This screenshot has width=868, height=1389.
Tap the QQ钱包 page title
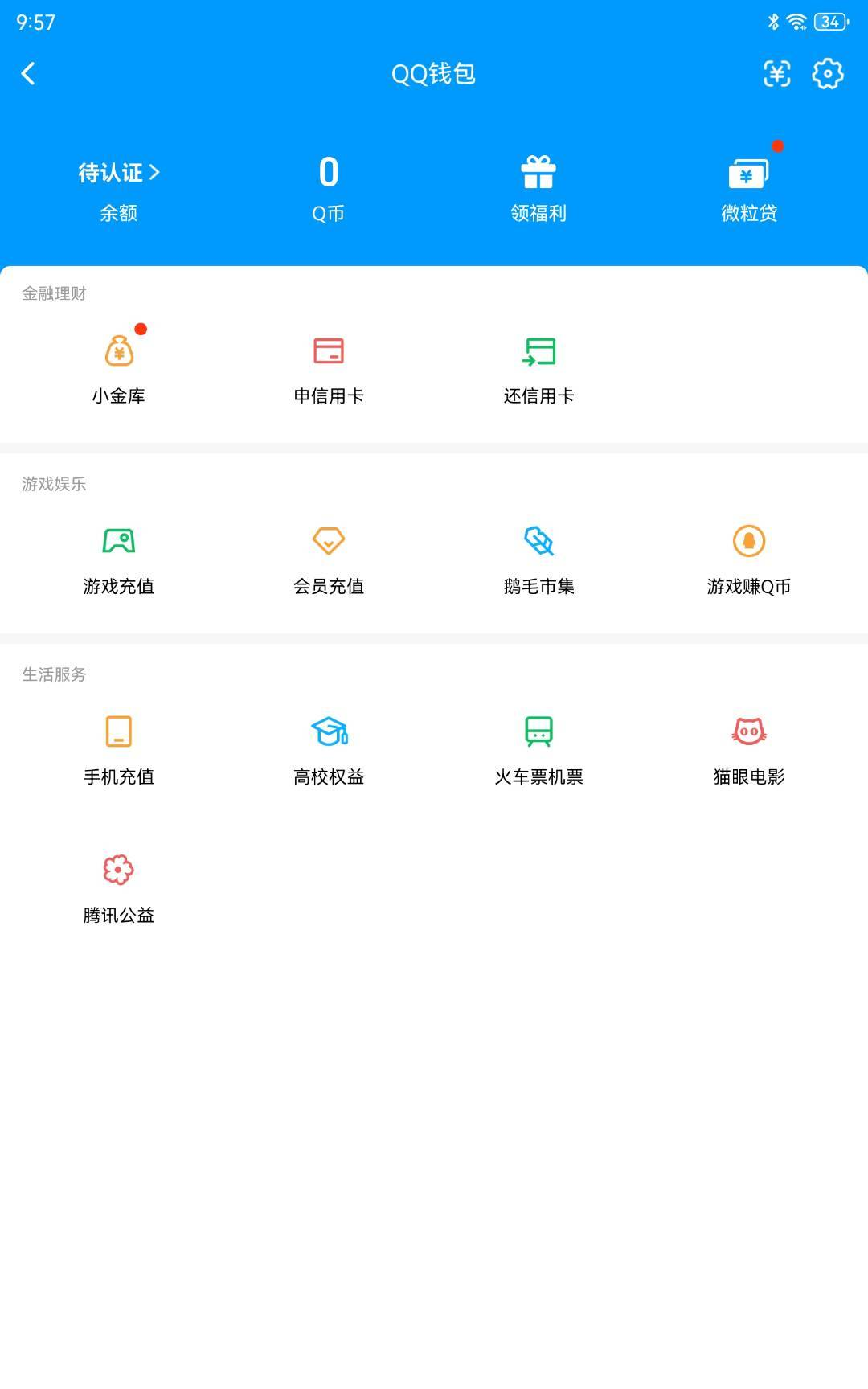point(433,74)
